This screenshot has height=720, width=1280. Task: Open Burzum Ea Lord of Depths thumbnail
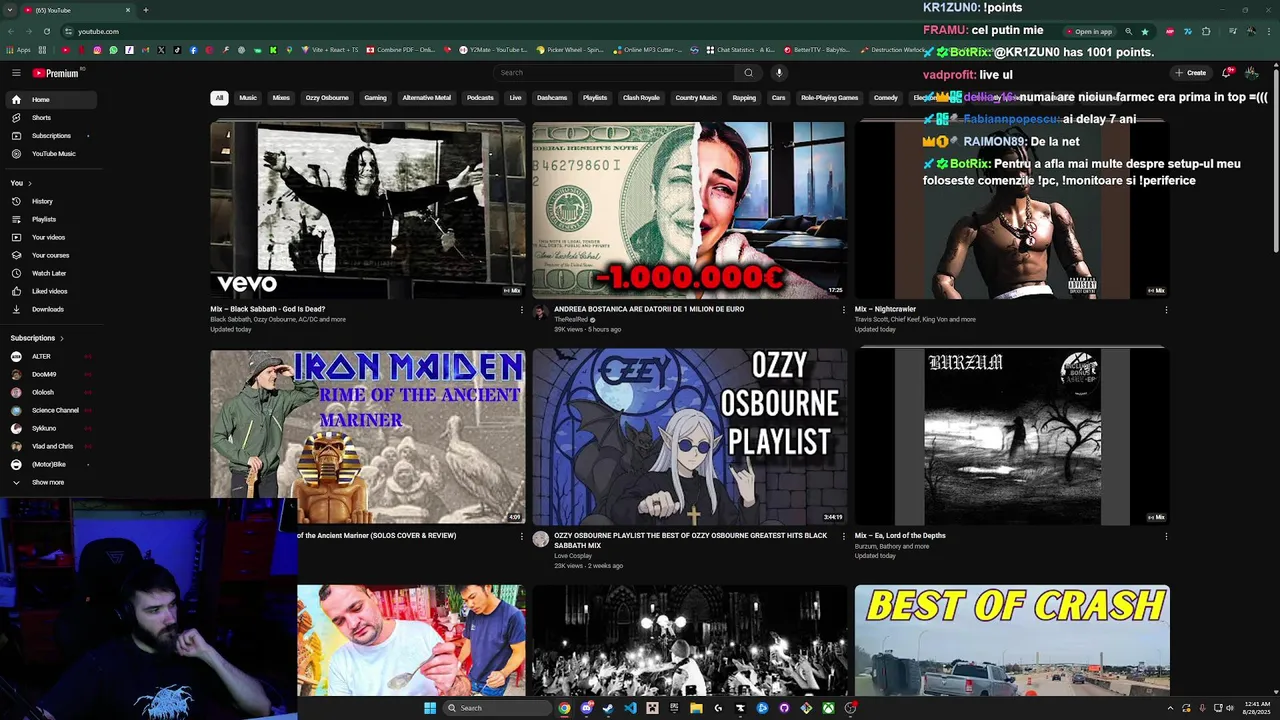1011,436
